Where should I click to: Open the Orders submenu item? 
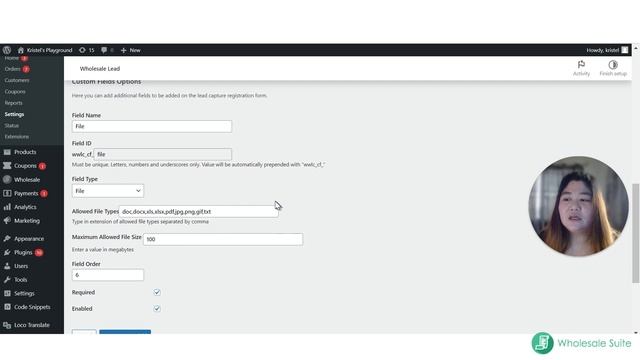coord(12,69)
